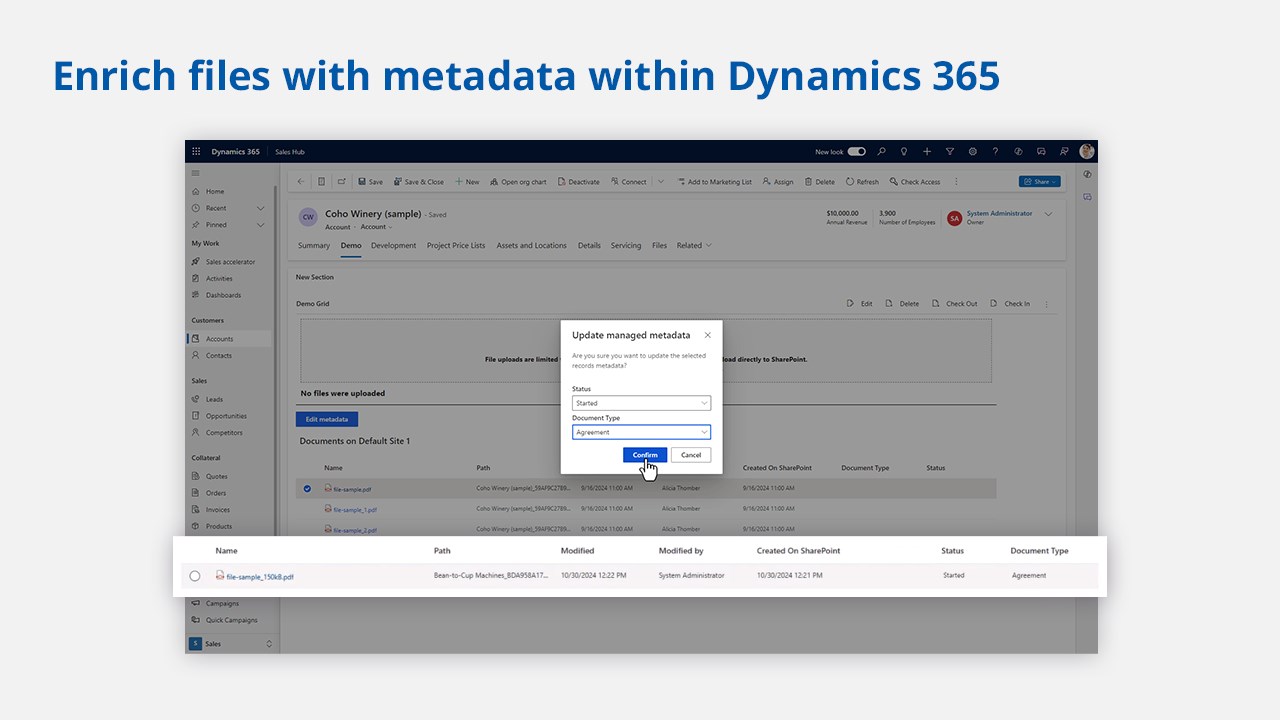Open the command bar overflow menu (three dots)
The image size is (1280, 720).
tap(956, 182)
